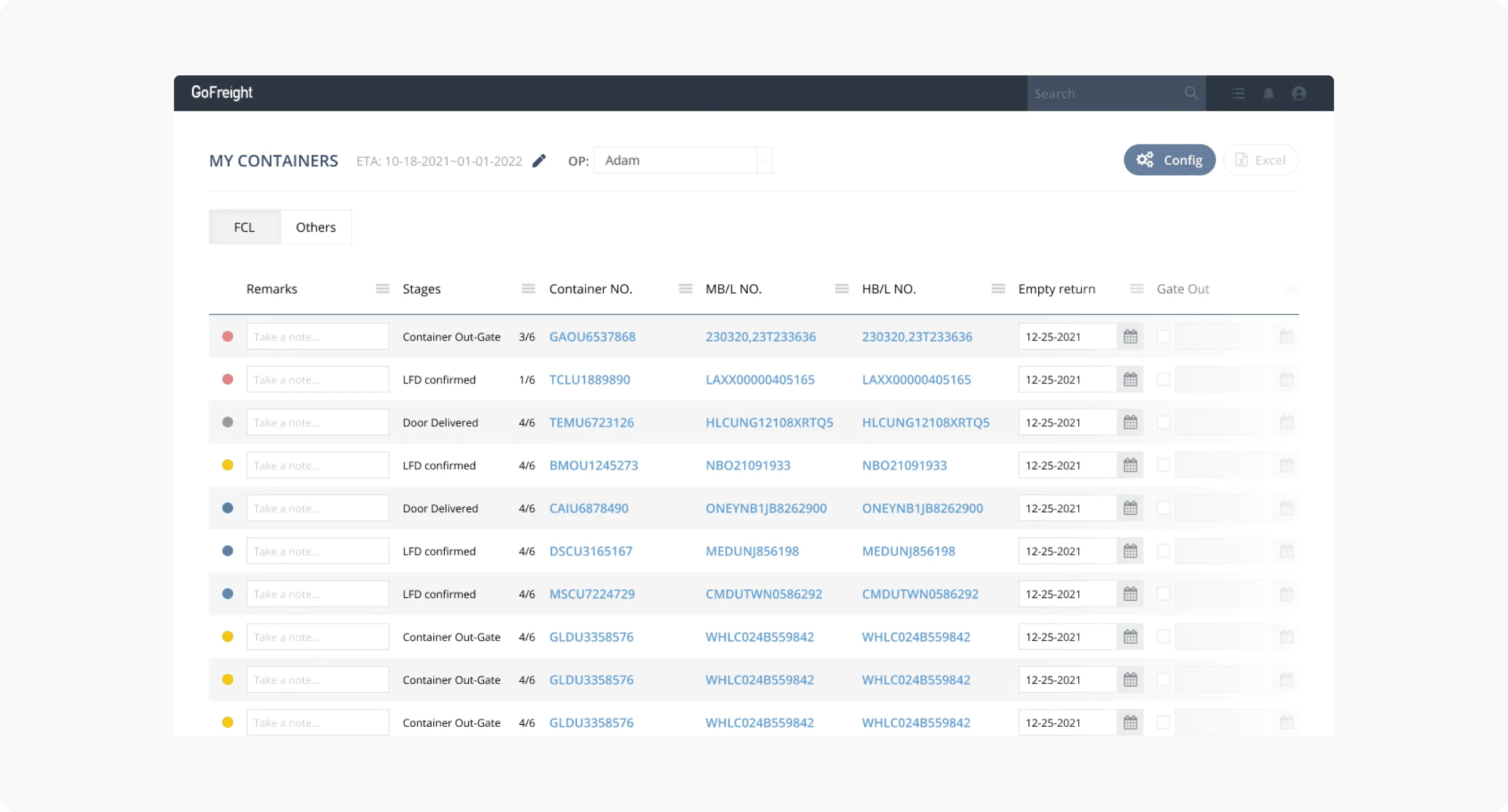The height and width of the screenshot is (812, 1508).
Task: Switch to the Others tab
Action: (x=316, y=227)
